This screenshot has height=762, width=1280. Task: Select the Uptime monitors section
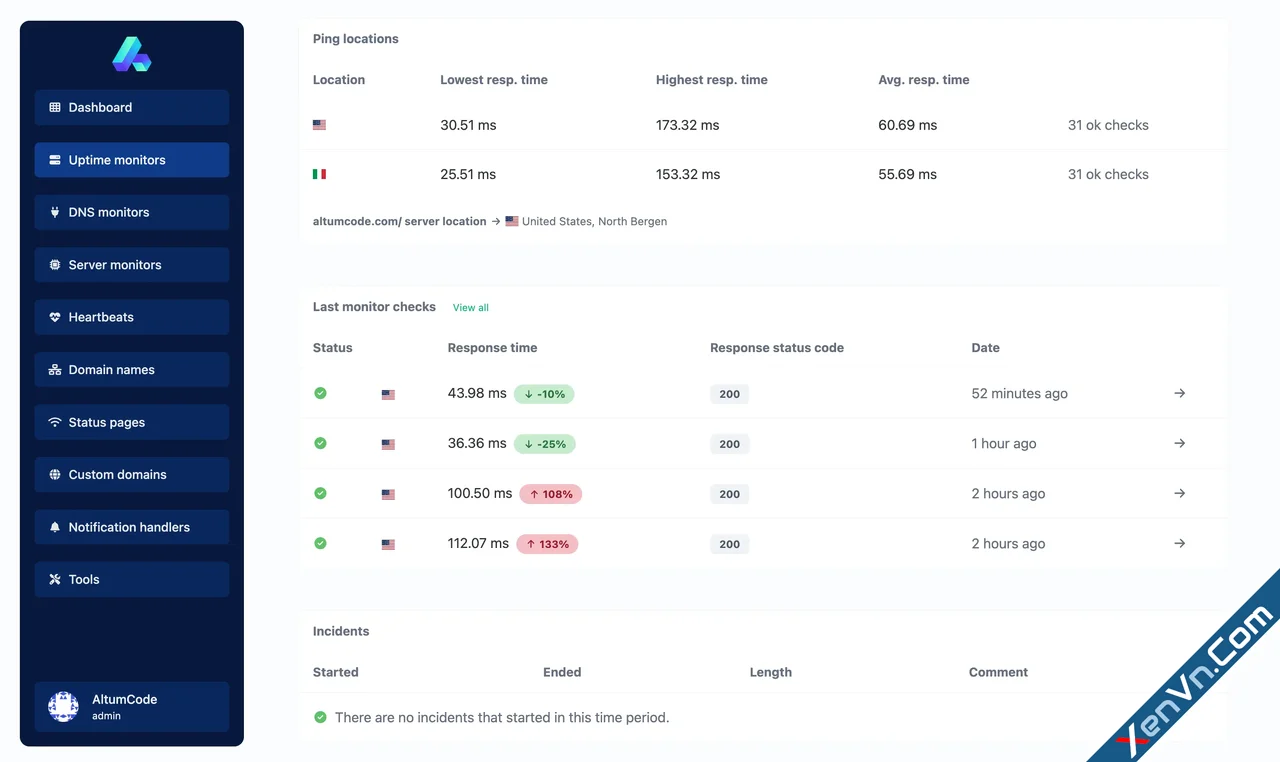pos(131,159)
